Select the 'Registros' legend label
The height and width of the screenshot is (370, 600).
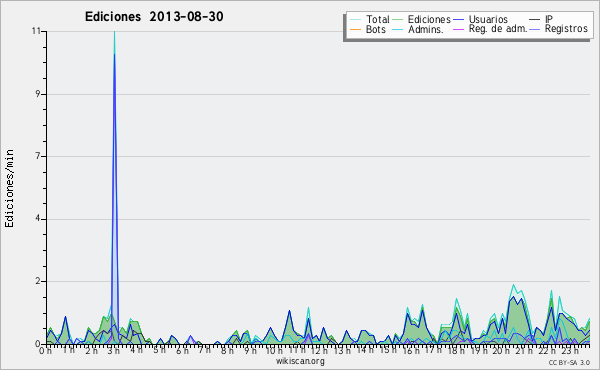click(566, 29)
